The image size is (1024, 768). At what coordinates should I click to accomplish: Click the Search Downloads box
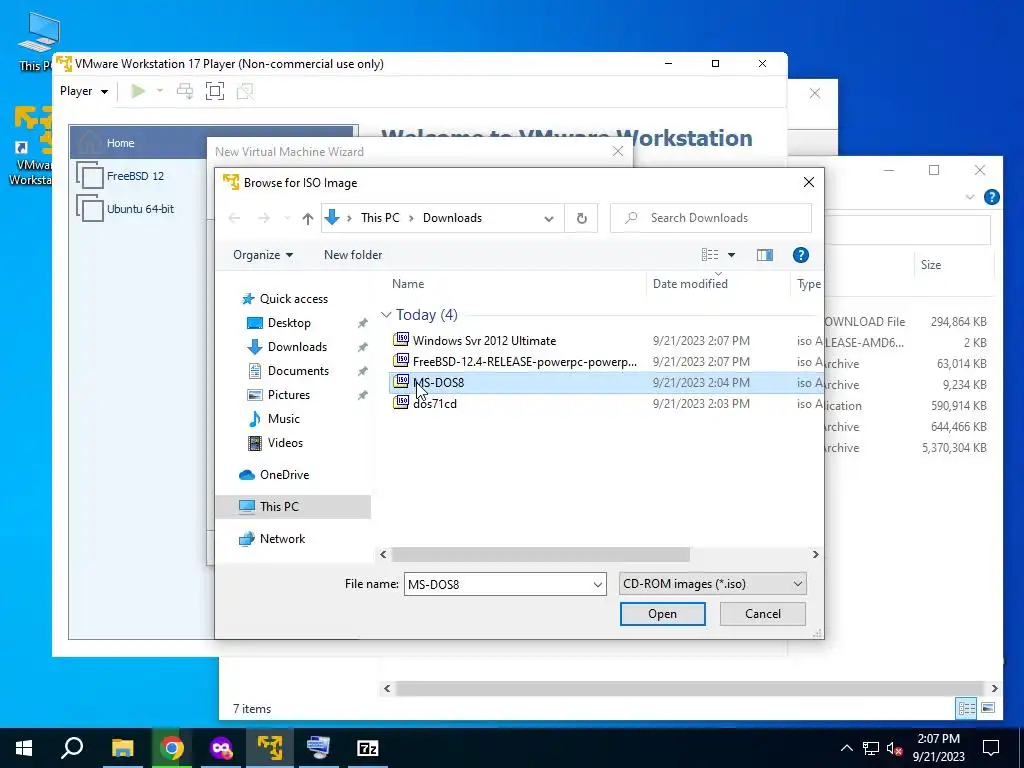coord(711,218)
